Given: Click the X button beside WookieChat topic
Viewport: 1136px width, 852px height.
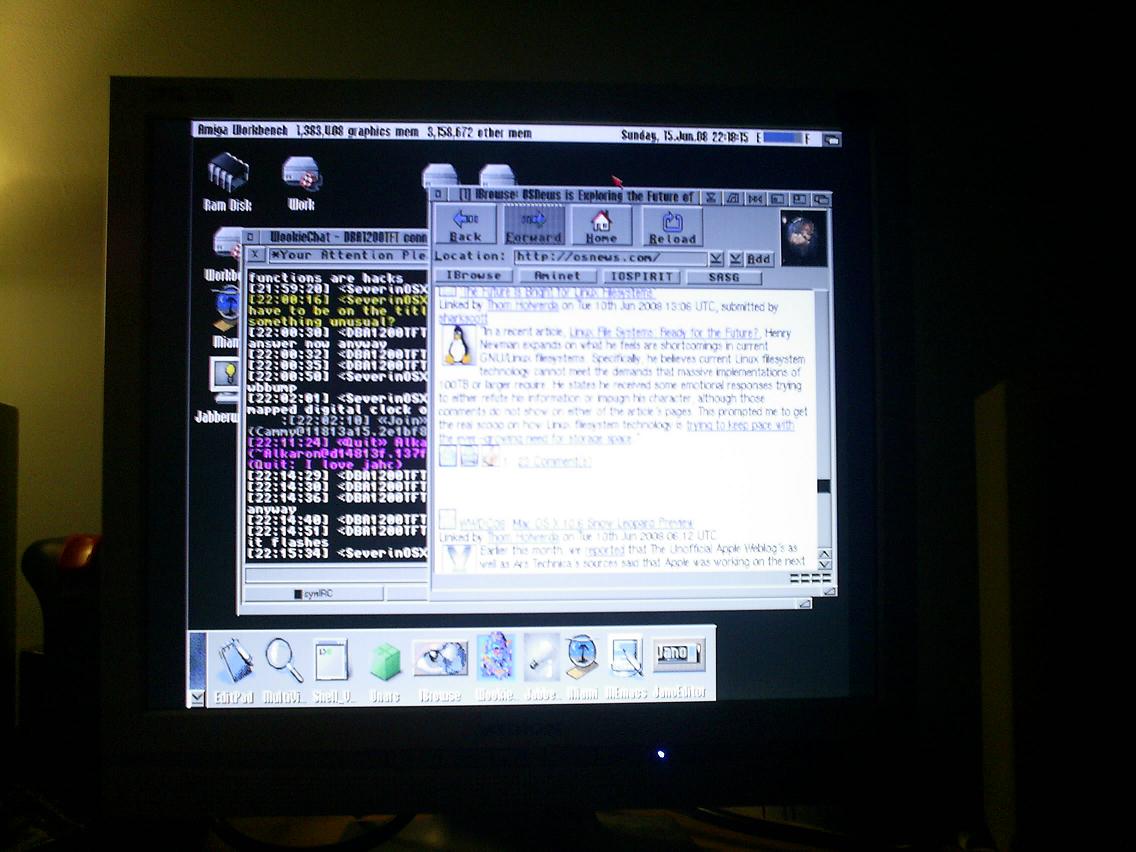Looking at the screenshot, I should [x=255, y=255].
